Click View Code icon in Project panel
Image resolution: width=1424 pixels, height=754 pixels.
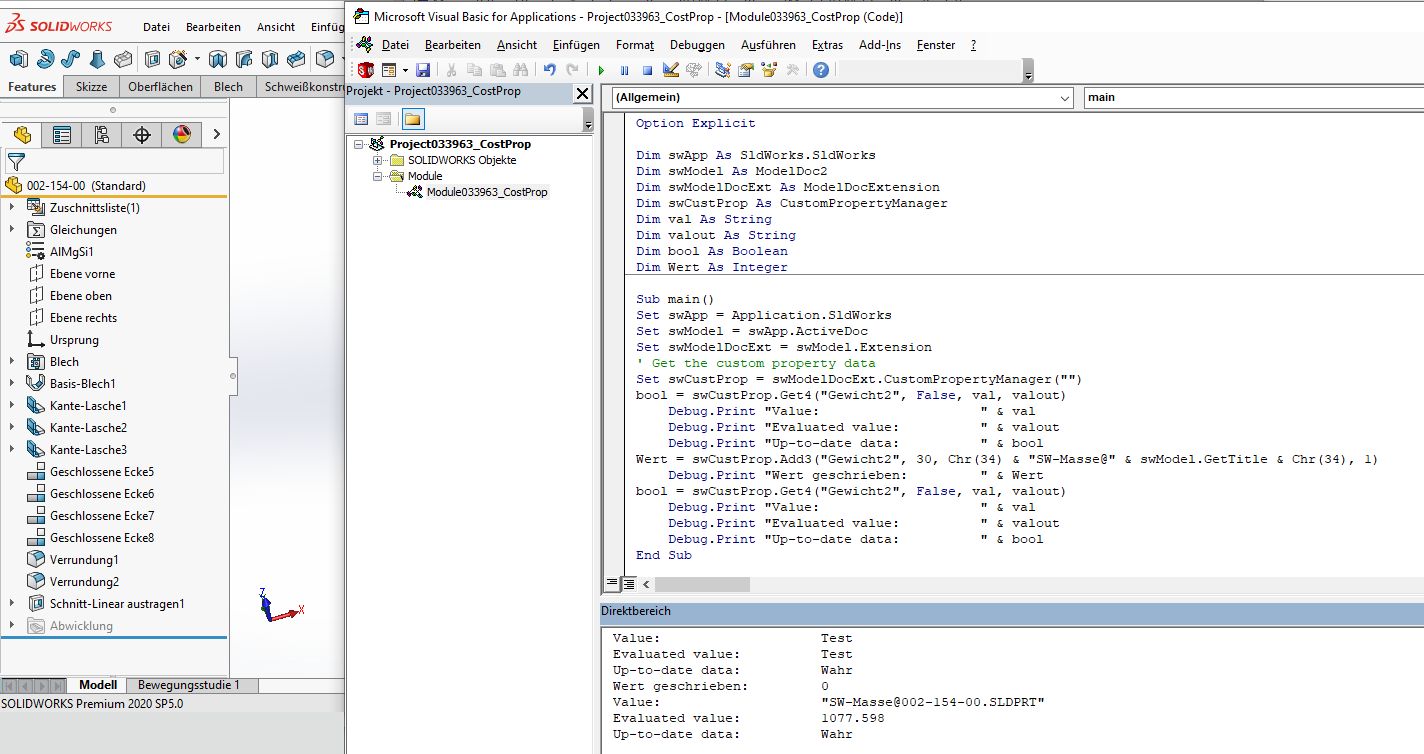pyautogui.click(x=362, y=119)
